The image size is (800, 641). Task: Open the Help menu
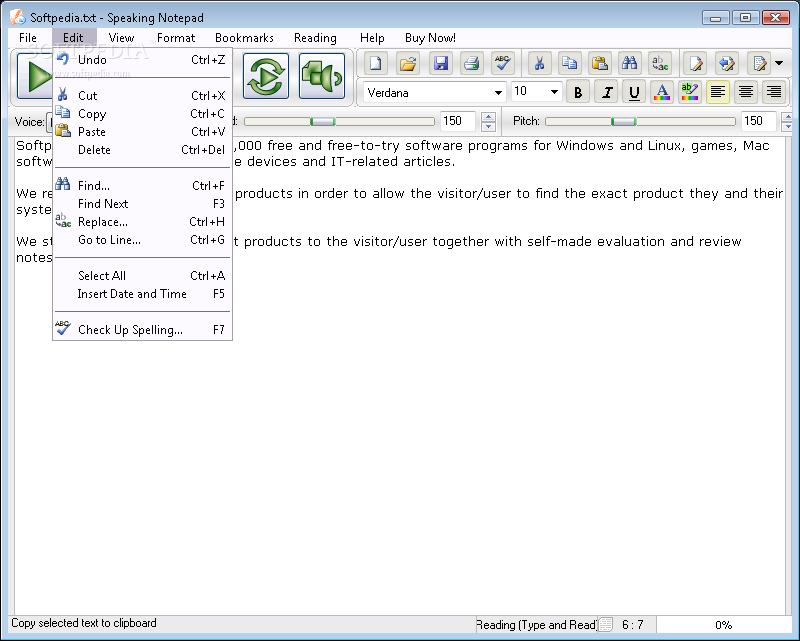pos(372,38)
